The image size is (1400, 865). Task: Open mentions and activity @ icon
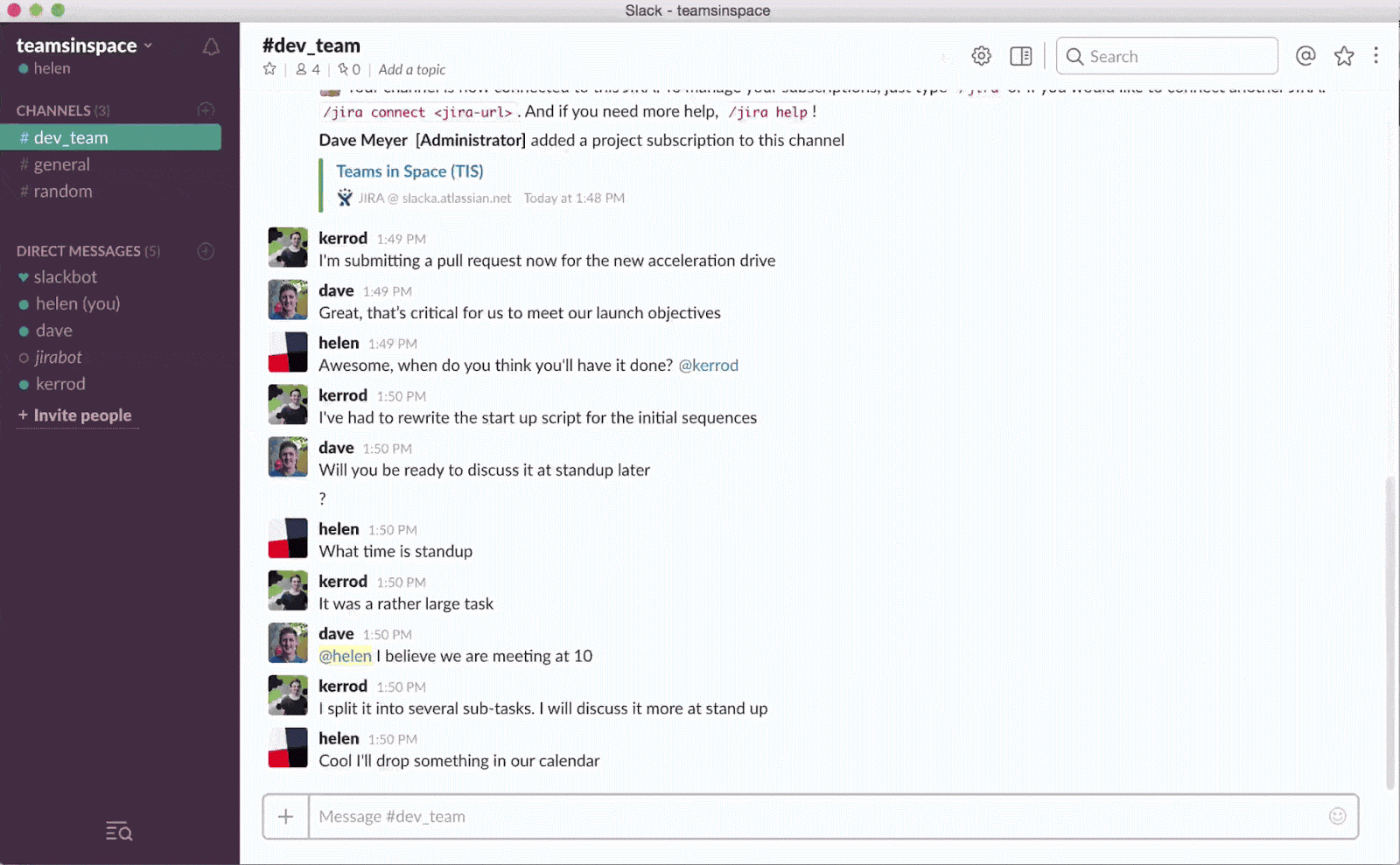[x=1305, y=56]
